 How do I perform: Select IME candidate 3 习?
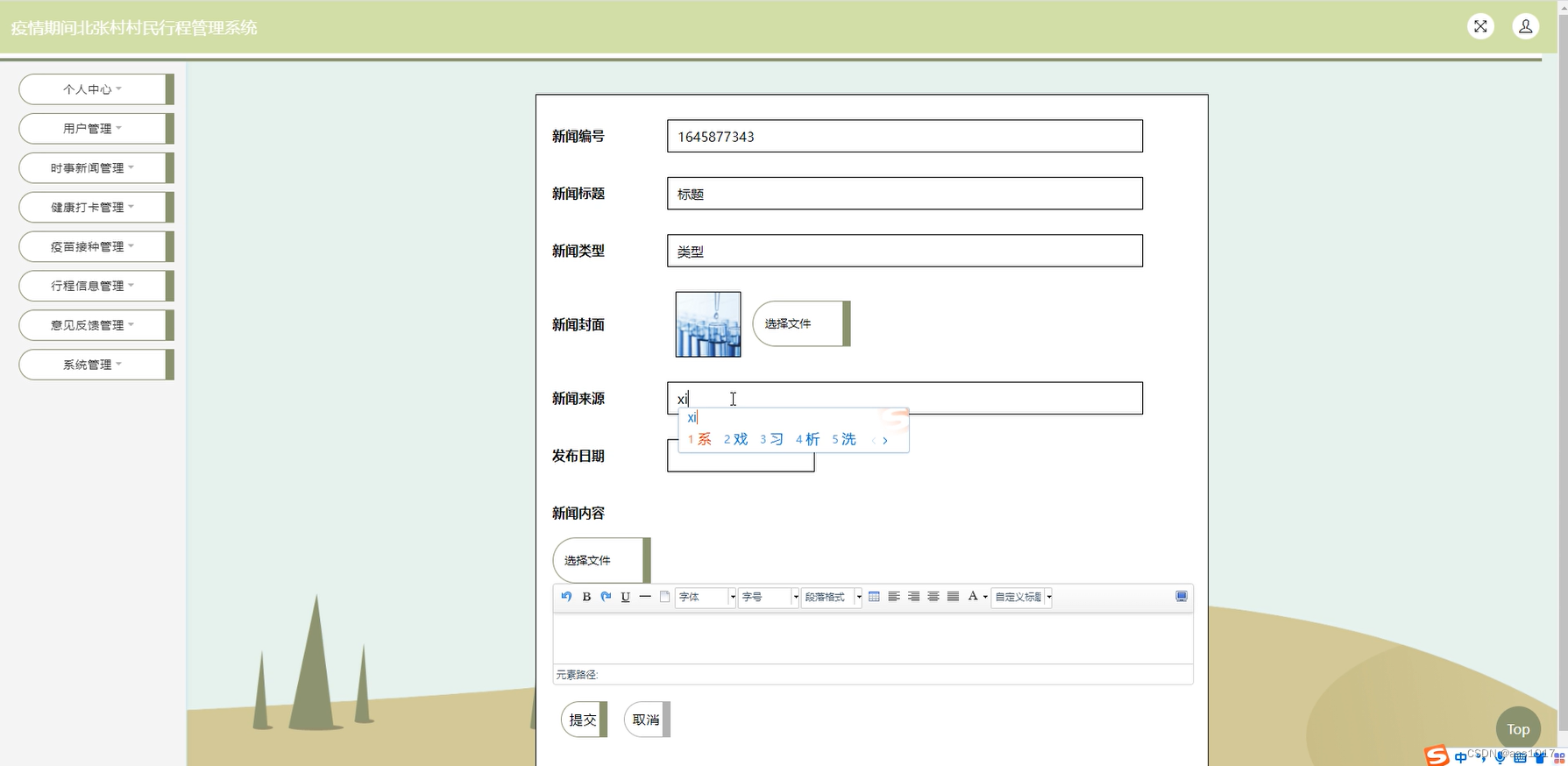(x=771, y=439)
